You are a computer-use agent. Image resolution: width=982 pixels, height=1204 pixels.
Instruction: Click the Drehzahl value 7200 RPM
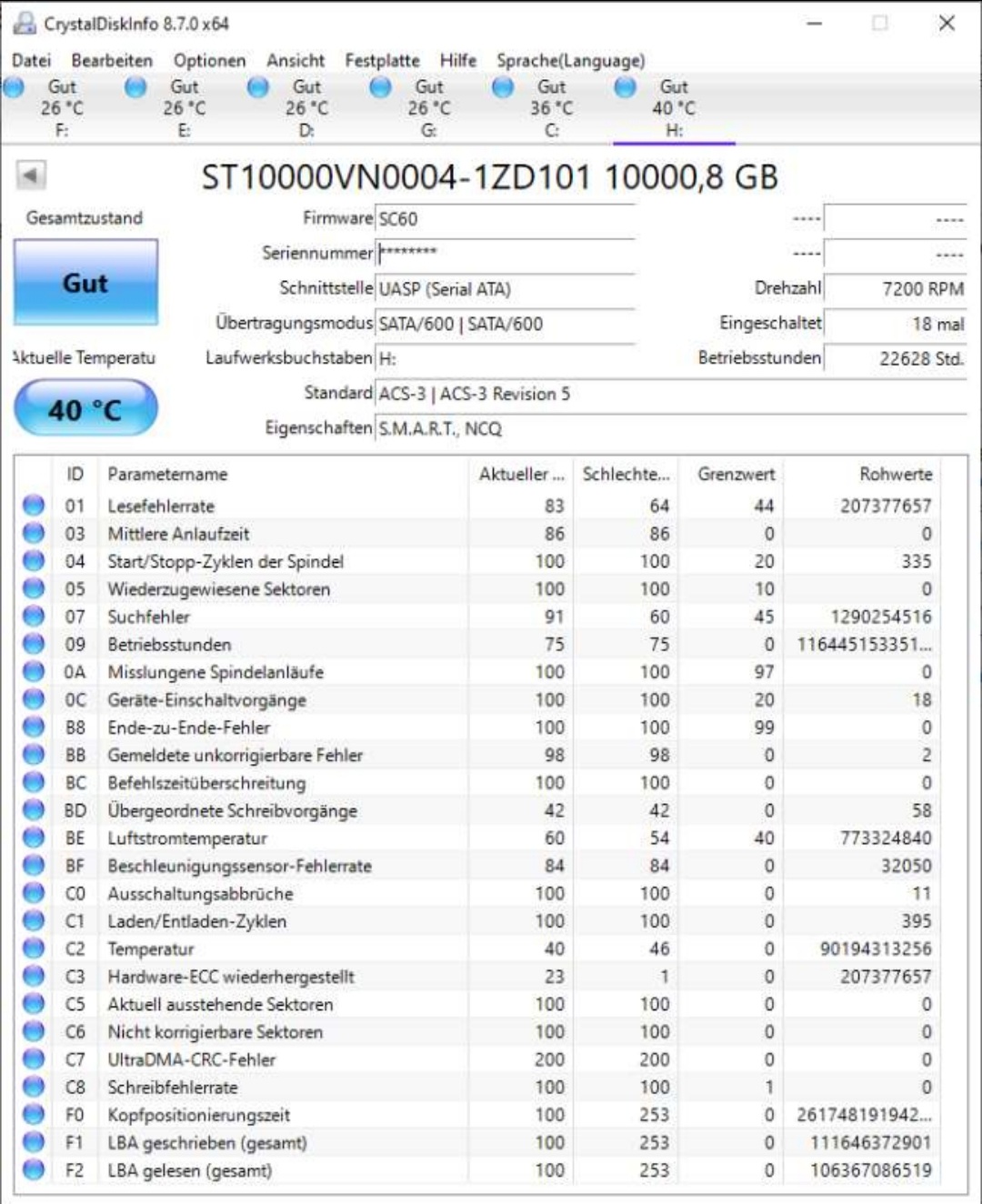click(x=895, y=288)
